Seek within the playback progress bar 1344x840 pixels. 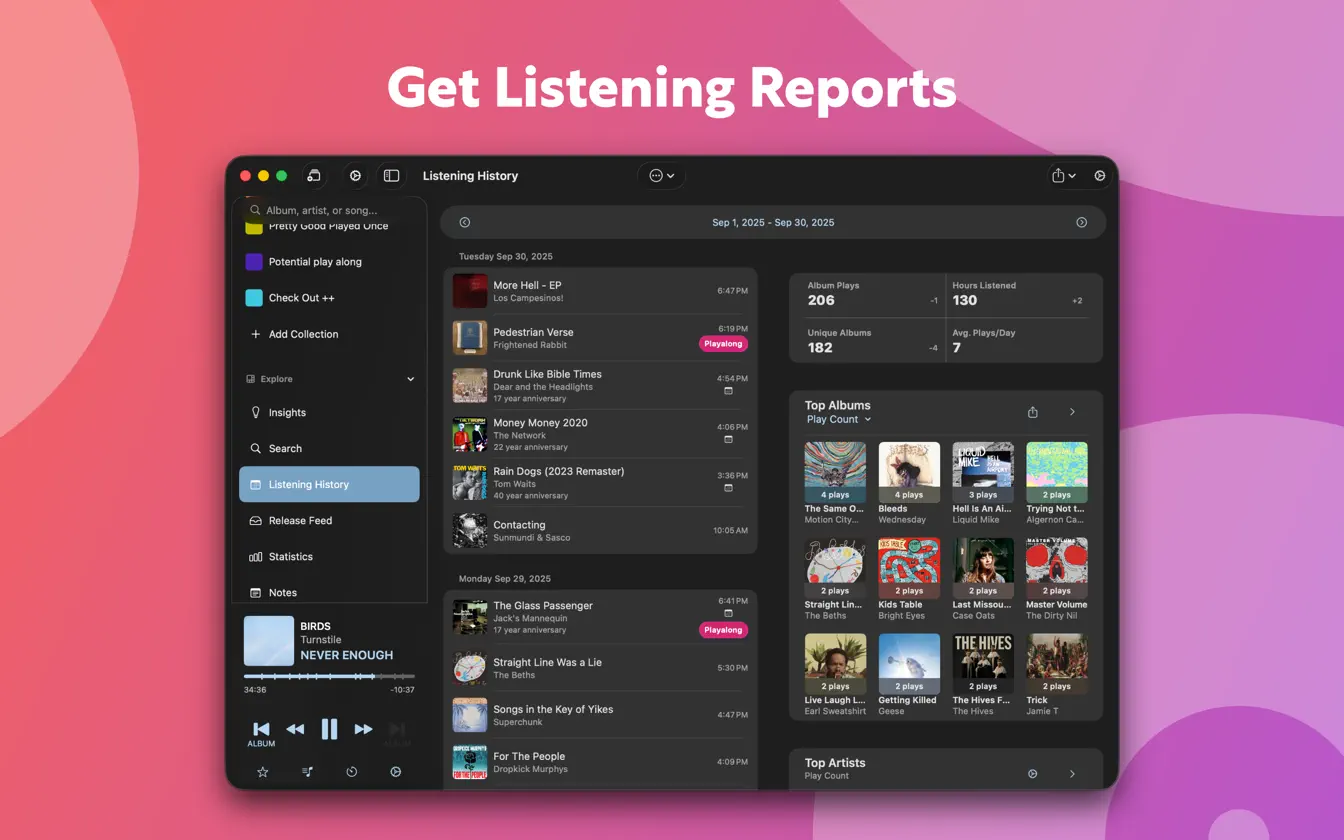[329, 677]
